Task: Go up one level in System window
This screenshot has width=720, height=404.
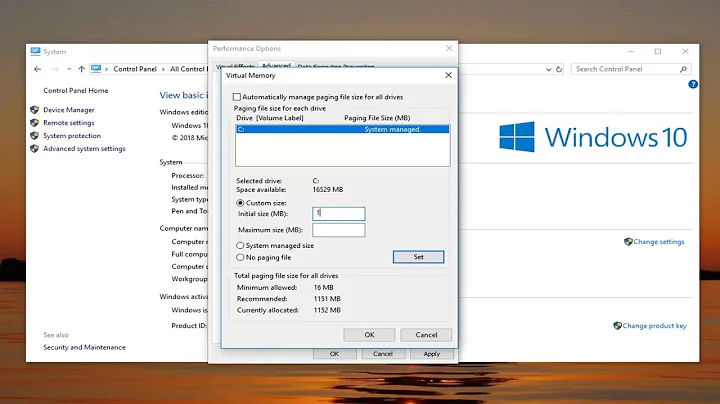Action: click(x=81, y=69)
